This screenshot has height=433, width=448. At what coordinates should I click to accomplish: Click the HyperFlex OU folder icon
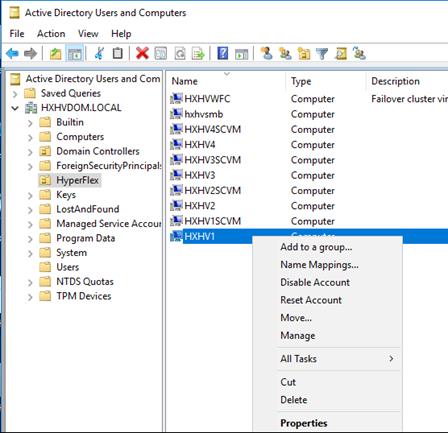coord(45,180)
